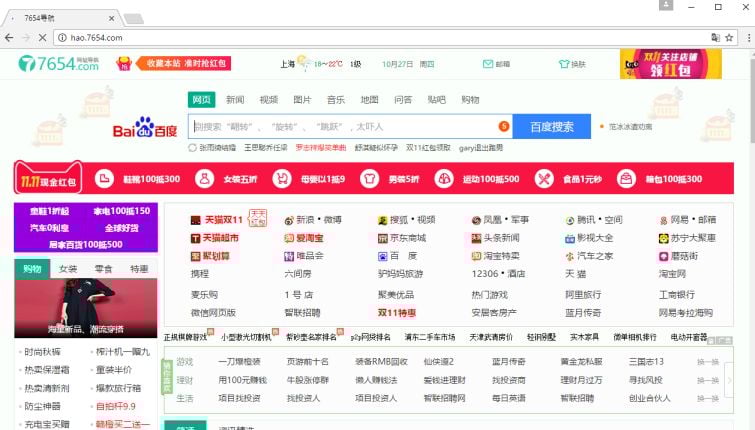Open Tmall Double 11 link
The width and height of the screenshot is (755, 430).
[x=223, y=220]
